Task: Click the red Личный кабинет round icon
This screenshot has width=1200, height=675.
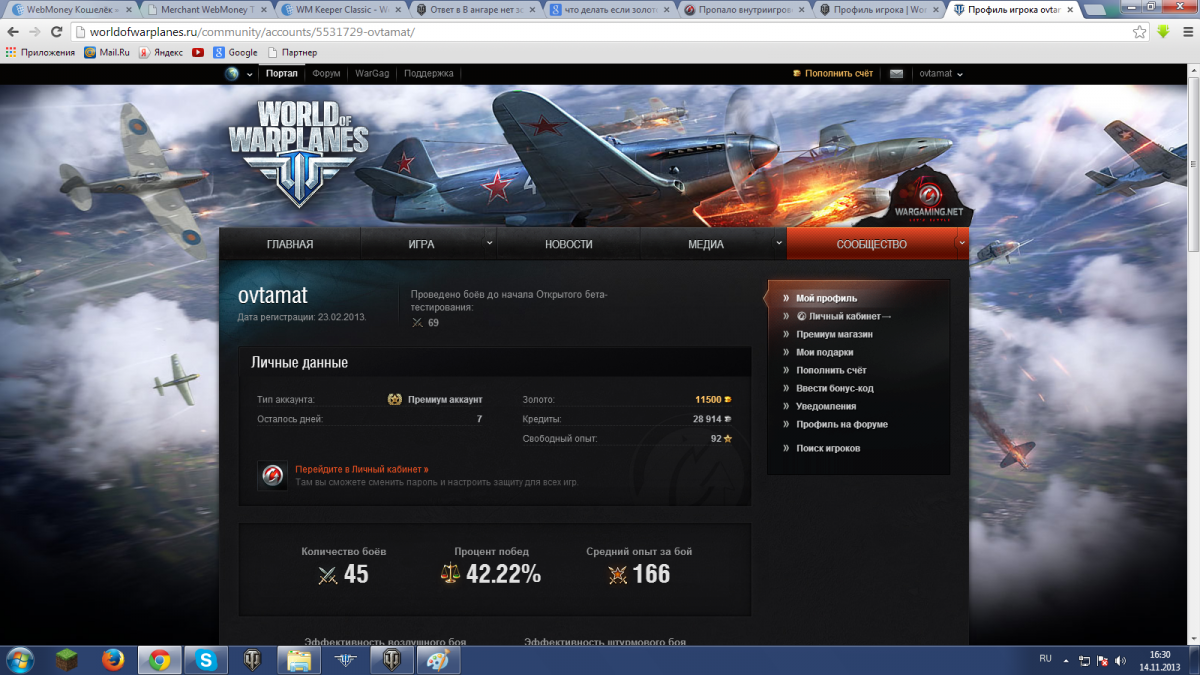Action: (272, 475)
